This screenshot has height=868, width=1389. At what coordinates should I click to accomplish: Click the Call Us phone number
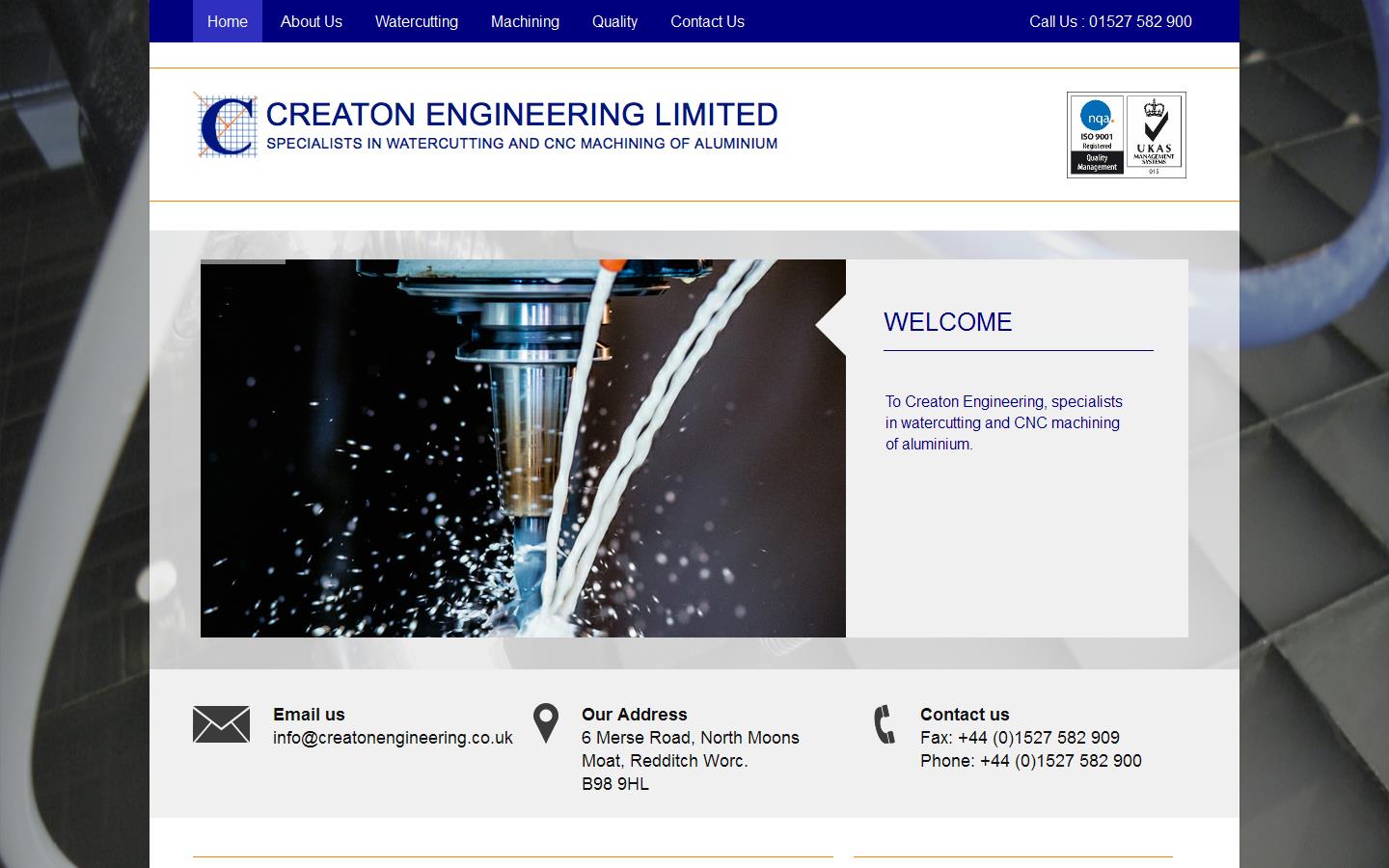(1110, 21)
